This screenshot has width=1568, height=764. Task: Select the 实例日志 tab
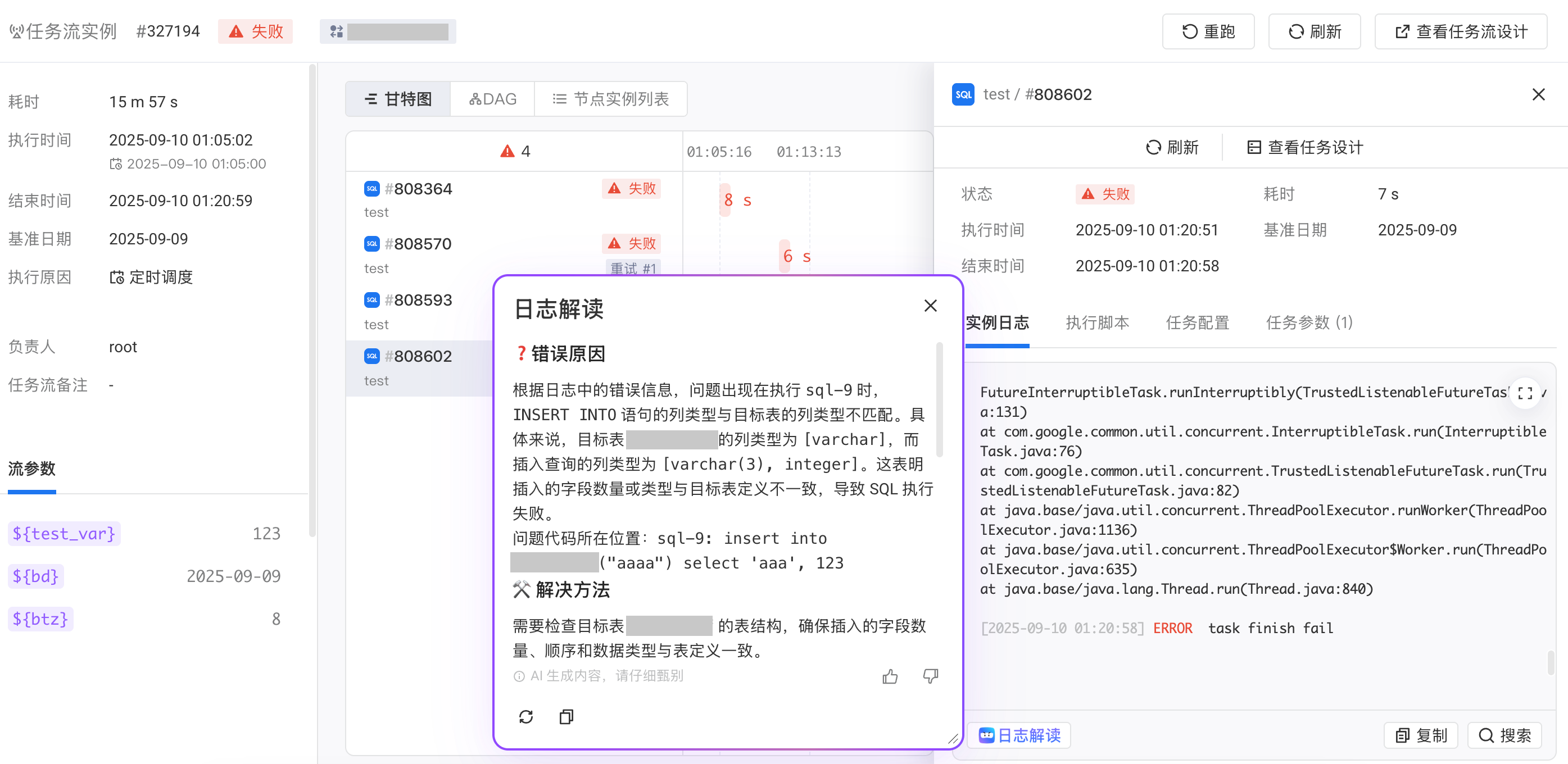point(997,322)
